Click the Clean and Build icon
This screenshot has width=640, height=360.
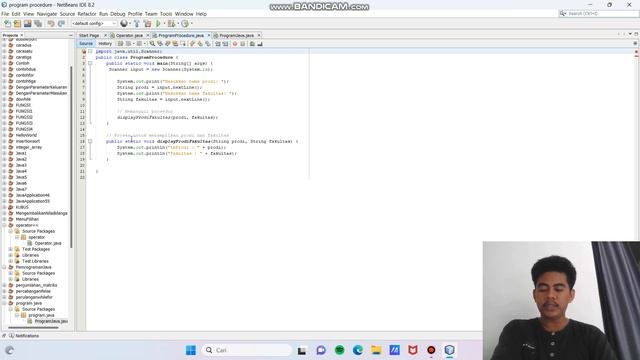[147, 24]
